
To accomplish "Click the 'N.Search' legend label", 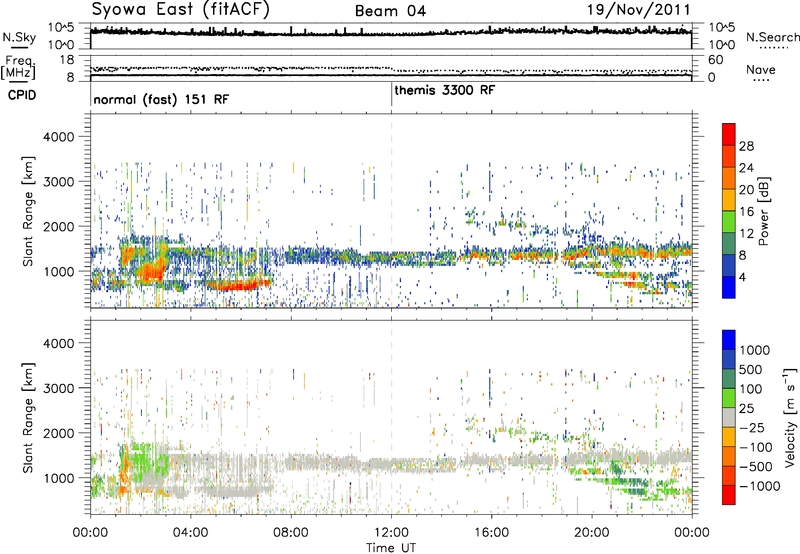I will 773,37.
